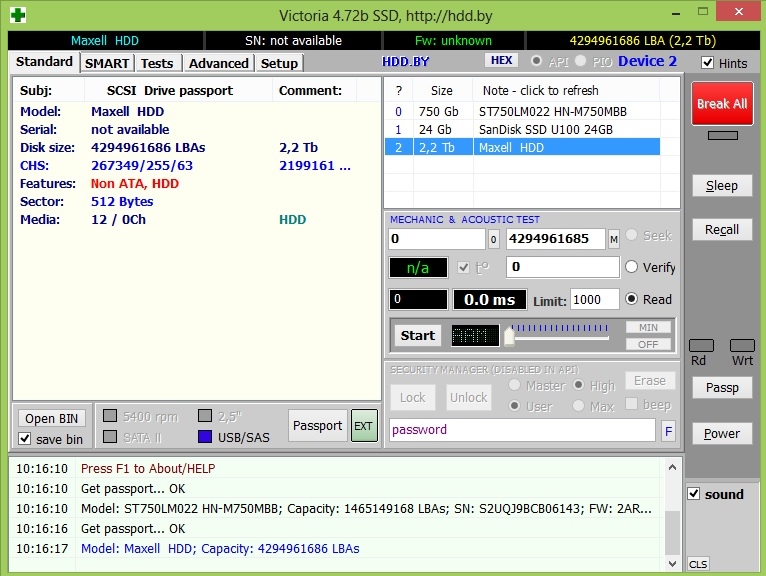Switch to the Standard tab
766x576 pixels.
pos(44,62)
